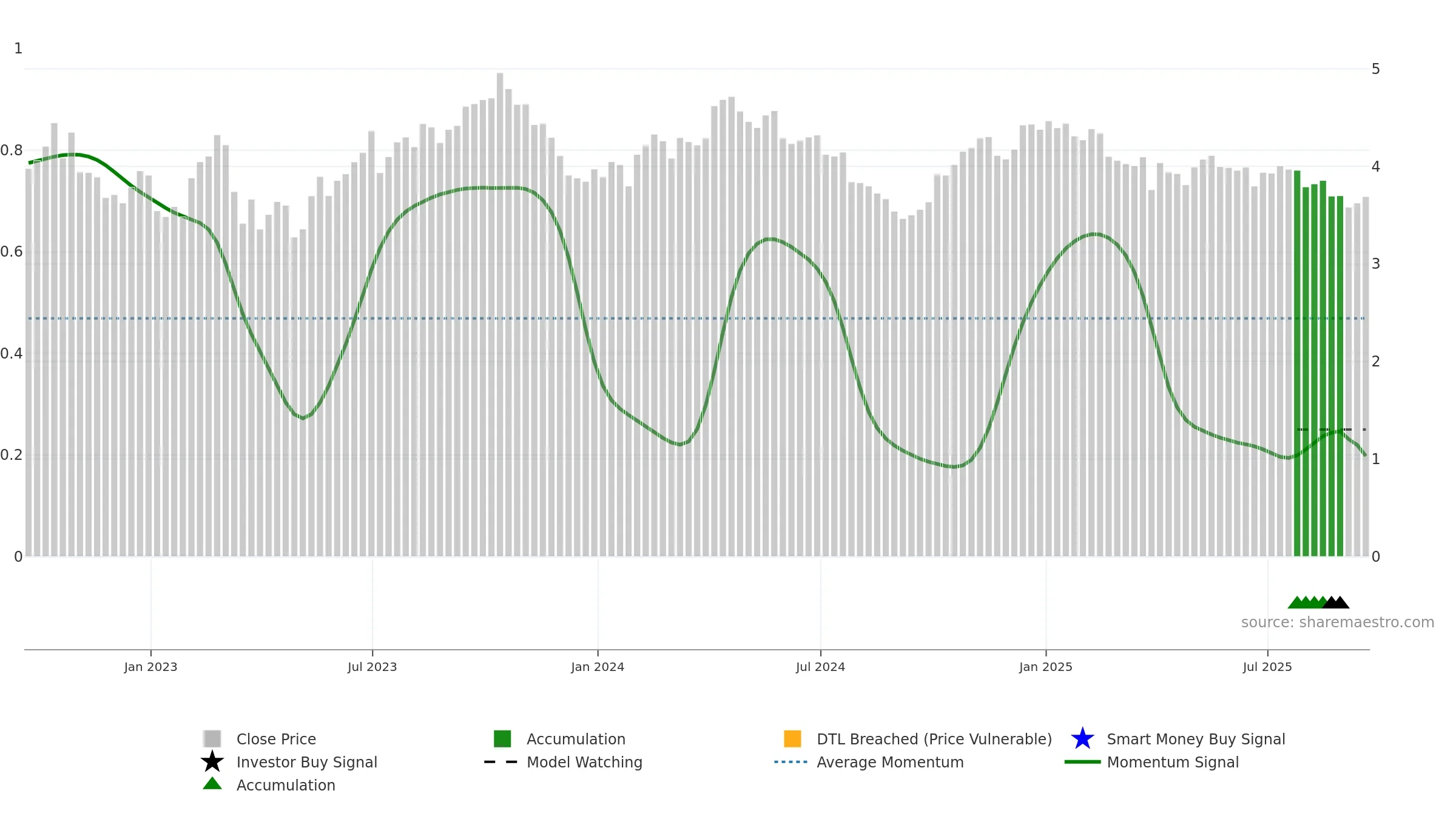Click the Jan 2023 axis label
The image size is (1456, 819).
[x=150, y=667]
